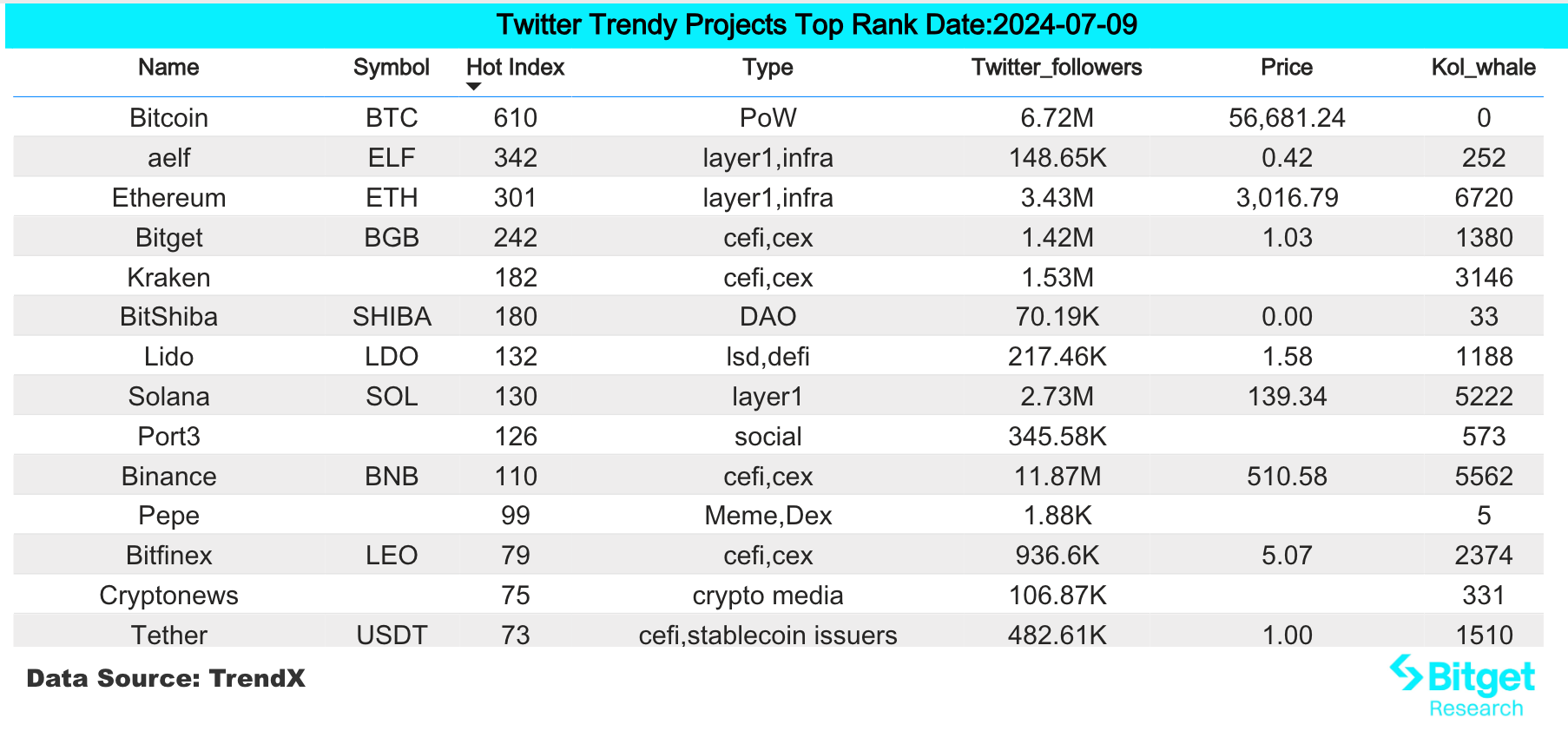Screen dimensions: 1568x731
Task: Click the Type column header
Action: click(x=768, y=68)
